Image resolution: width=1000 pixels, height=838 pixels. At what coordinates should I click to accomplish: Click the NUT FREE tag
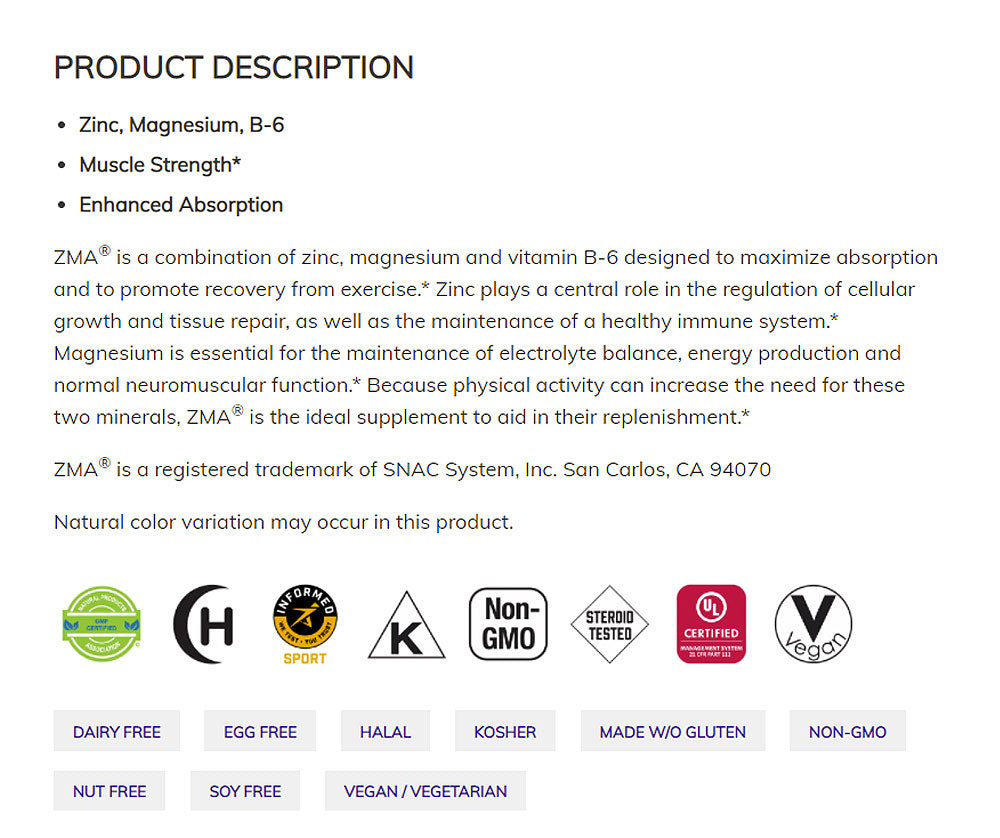[109, 791]
